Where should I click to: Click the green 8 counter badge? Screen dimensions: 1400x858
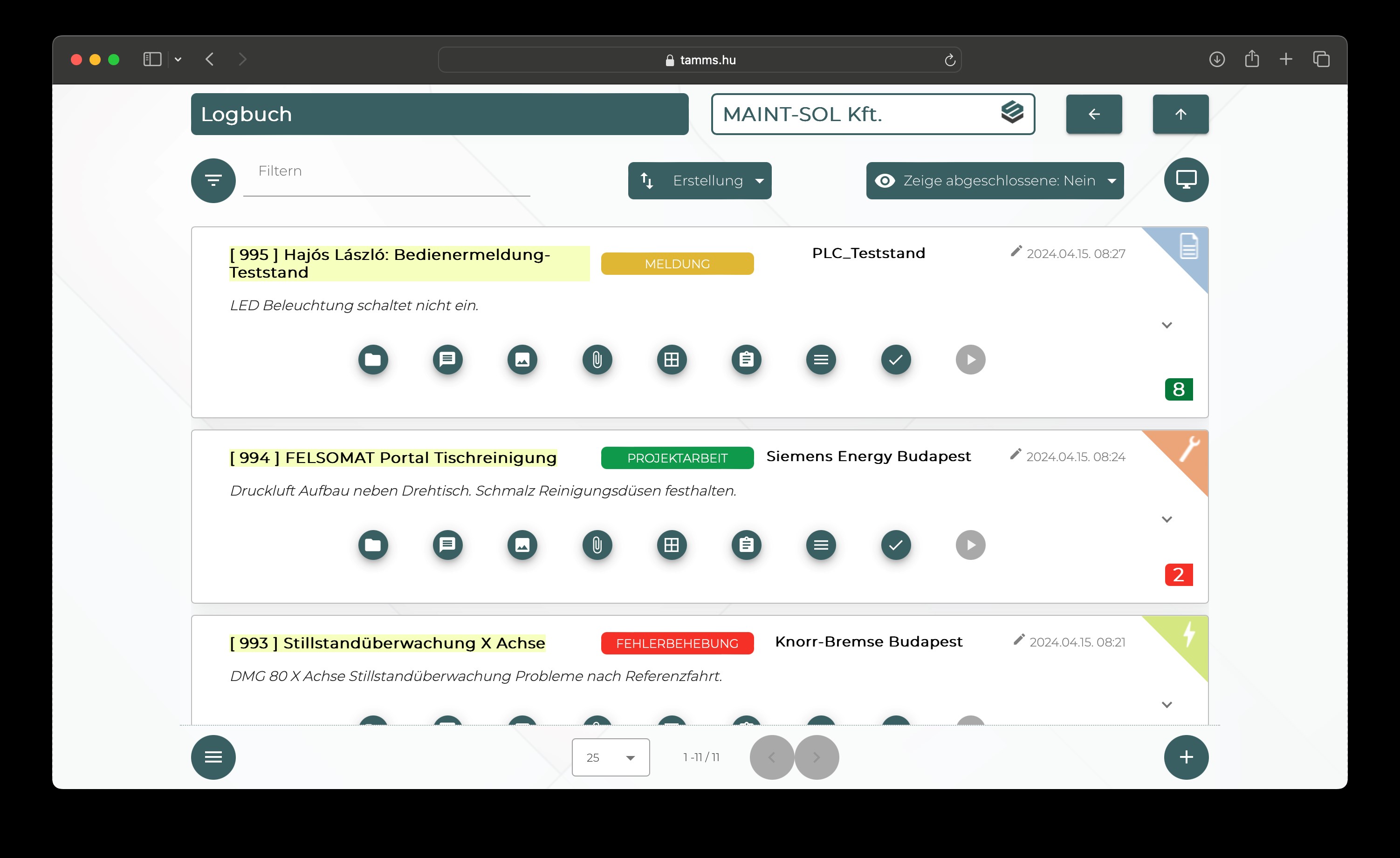click(x=1179, y=389)
